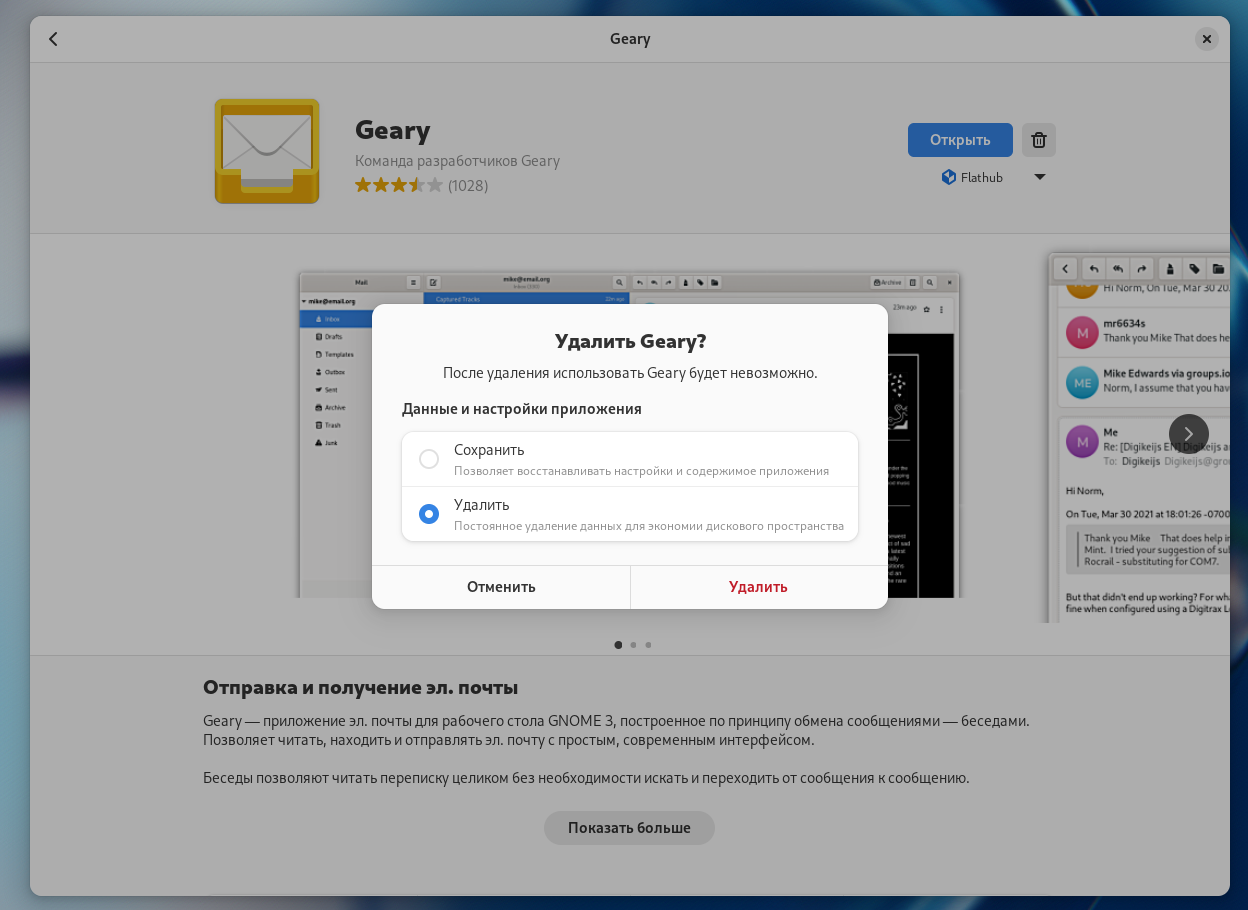Open Geary with the "Открыть" button
Screen dimensions: 1248x910
[960, 140]
